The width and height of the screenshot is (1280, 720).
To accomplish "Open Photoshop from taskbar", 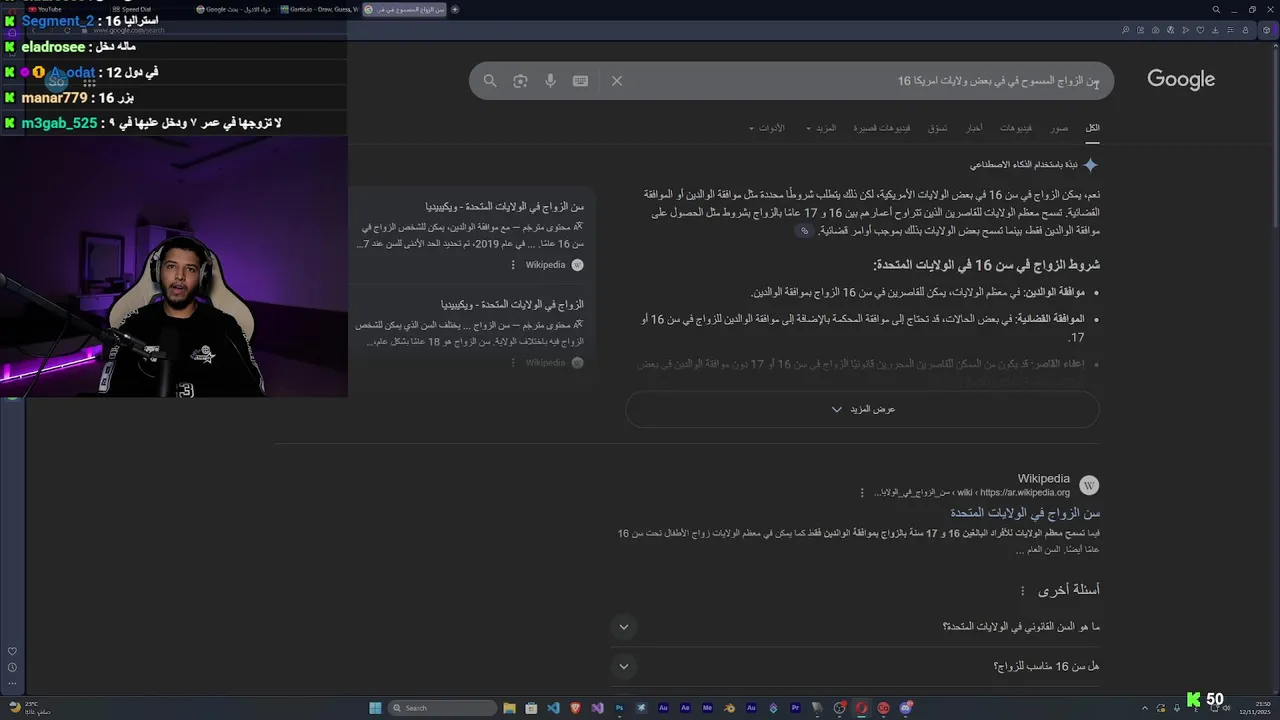I will 619,708.
